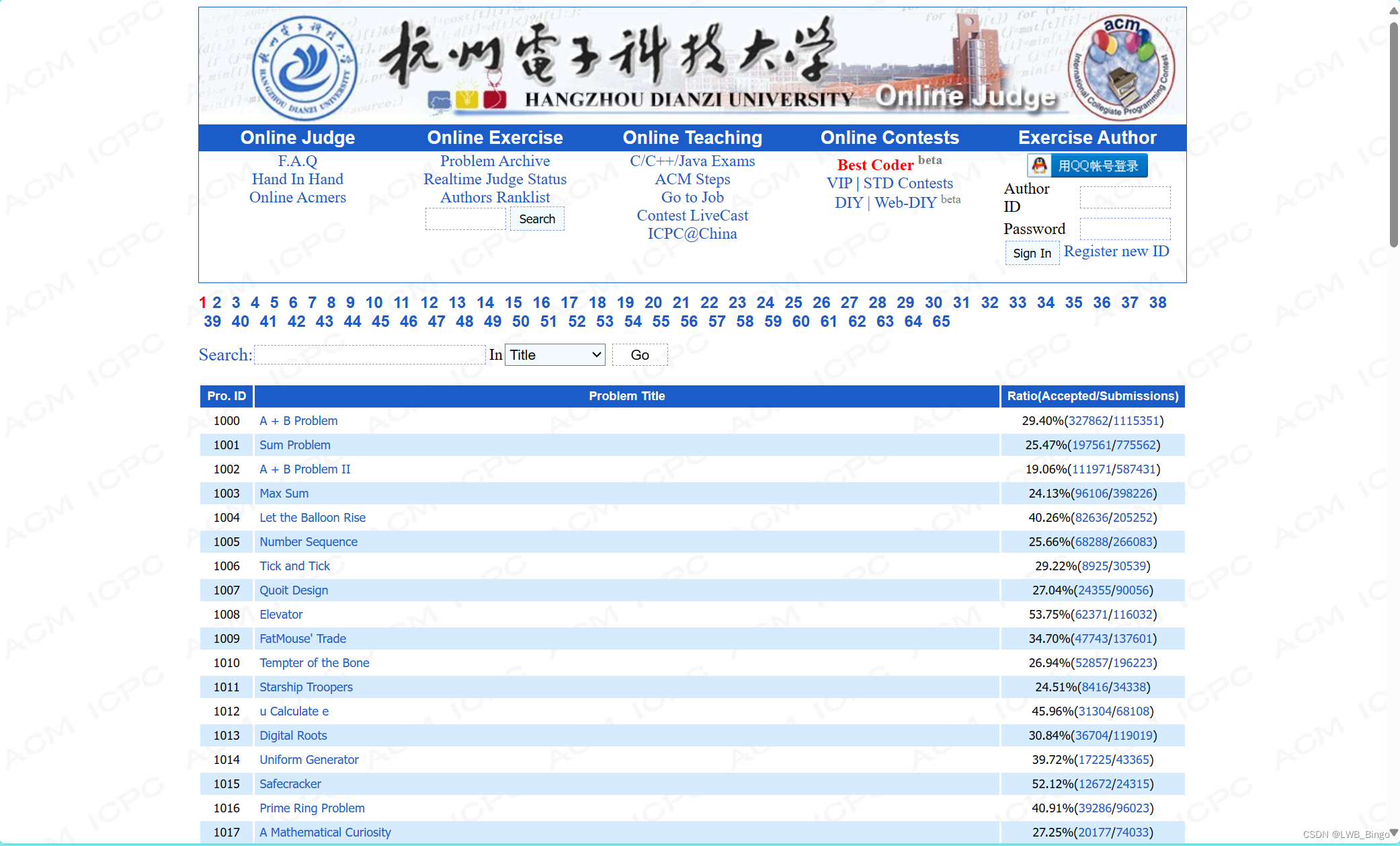The width and height of the screenshot is (1400, 846).
Task: Click the scrollbar up arrow
Action: tap(1394, 11)
